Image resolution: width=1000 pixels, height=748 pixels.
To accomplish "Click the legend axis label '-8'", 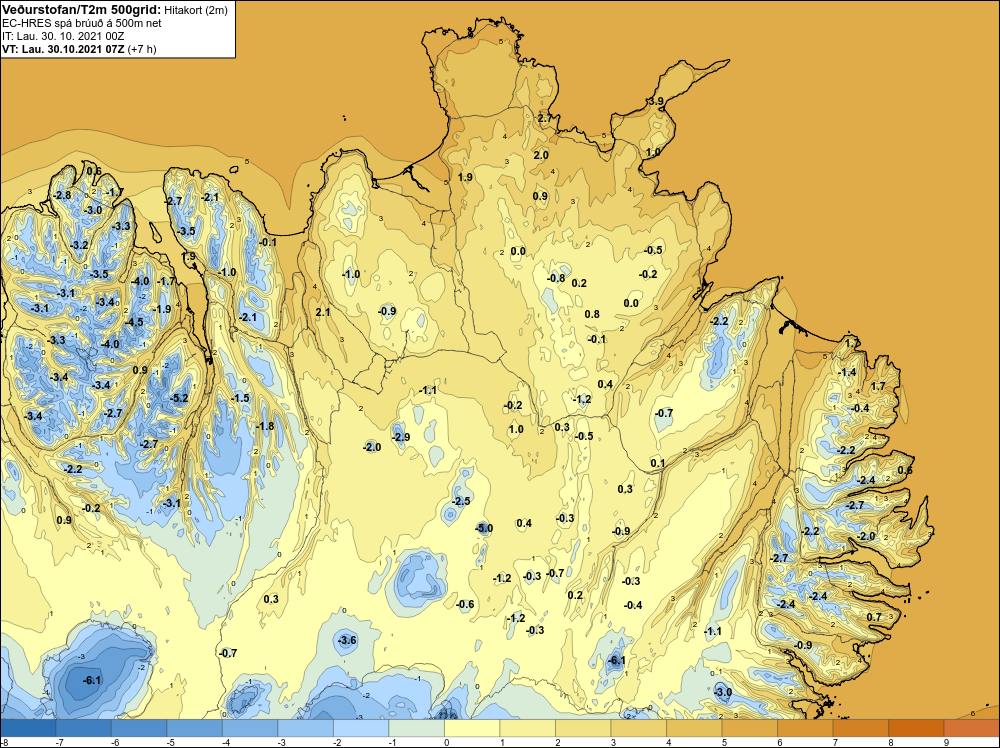I will [x=4, y=742].
